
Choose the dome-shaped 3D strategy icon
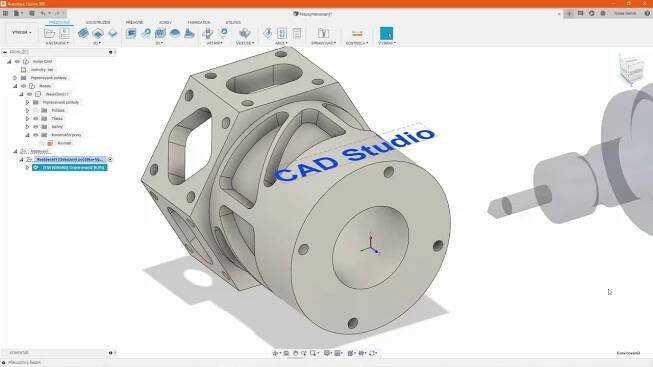[x=175, y=33]
